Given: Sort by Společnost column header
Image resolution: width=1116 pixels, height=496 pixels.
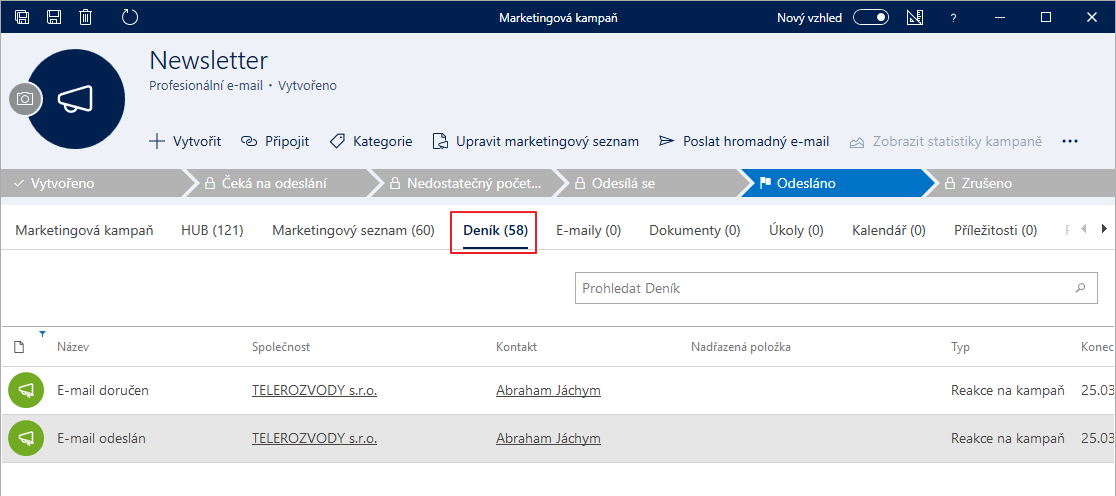Looking at the screenshot, I should click(281, 347).
